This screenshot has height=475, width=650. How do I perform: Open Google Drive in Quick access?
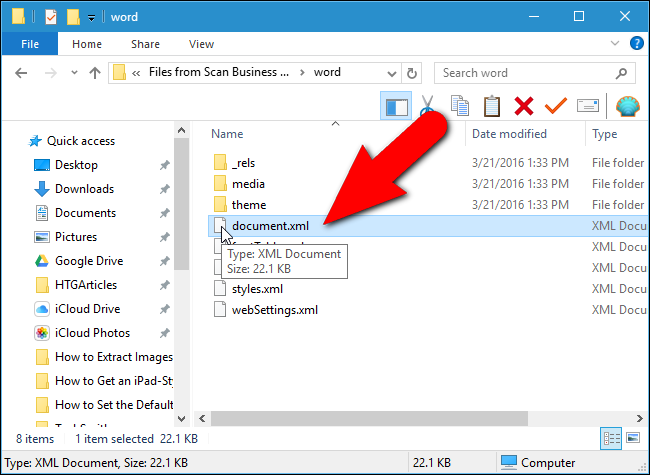point(89,261)
